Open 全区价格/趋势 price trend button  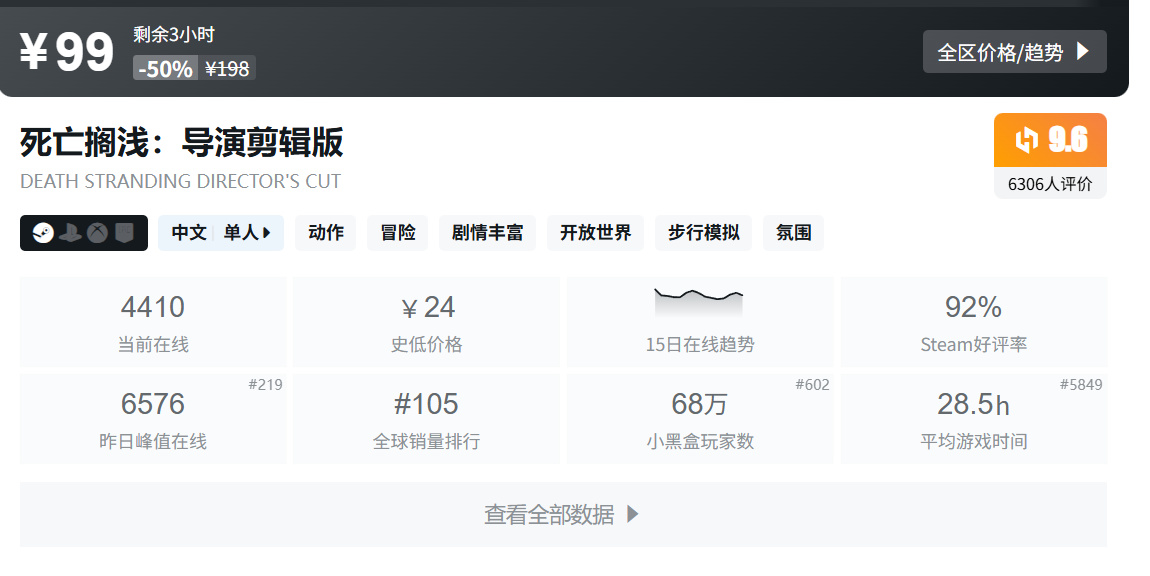click(1014, 51)
